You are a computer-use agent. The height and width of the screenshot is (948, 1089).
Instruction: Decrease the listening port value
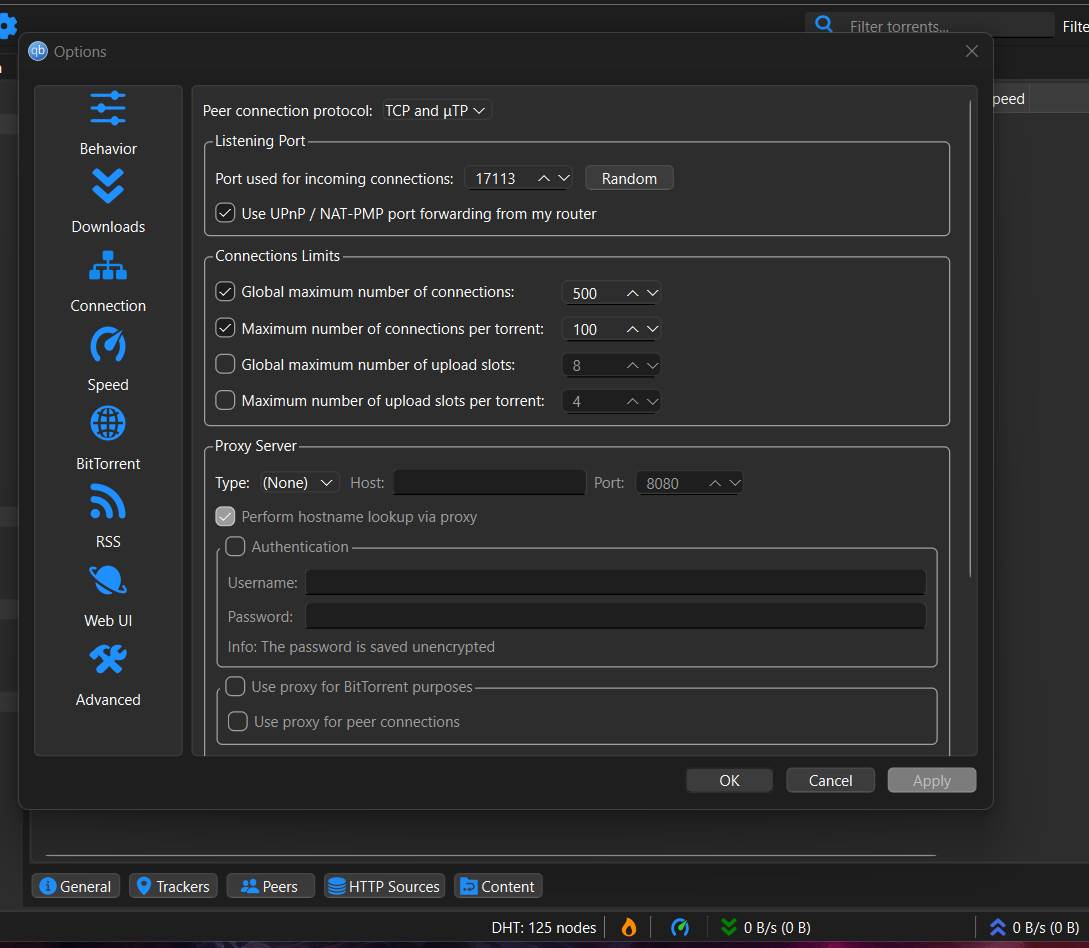564,178
